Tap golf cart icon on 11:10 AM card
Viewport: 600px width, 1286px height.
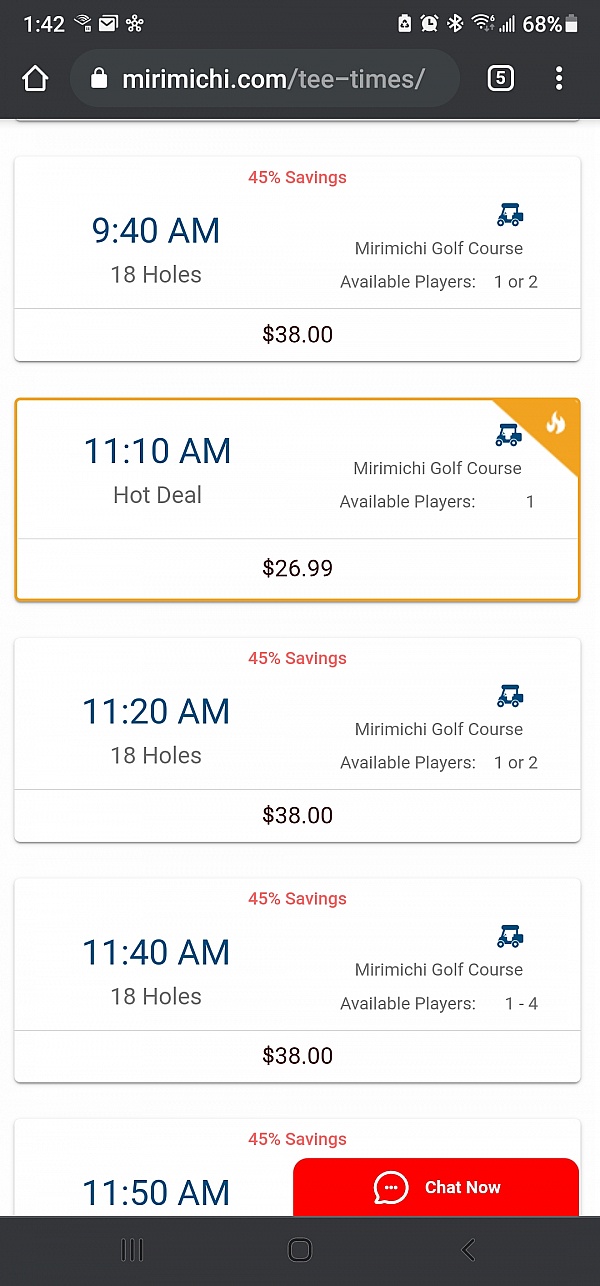509,434
